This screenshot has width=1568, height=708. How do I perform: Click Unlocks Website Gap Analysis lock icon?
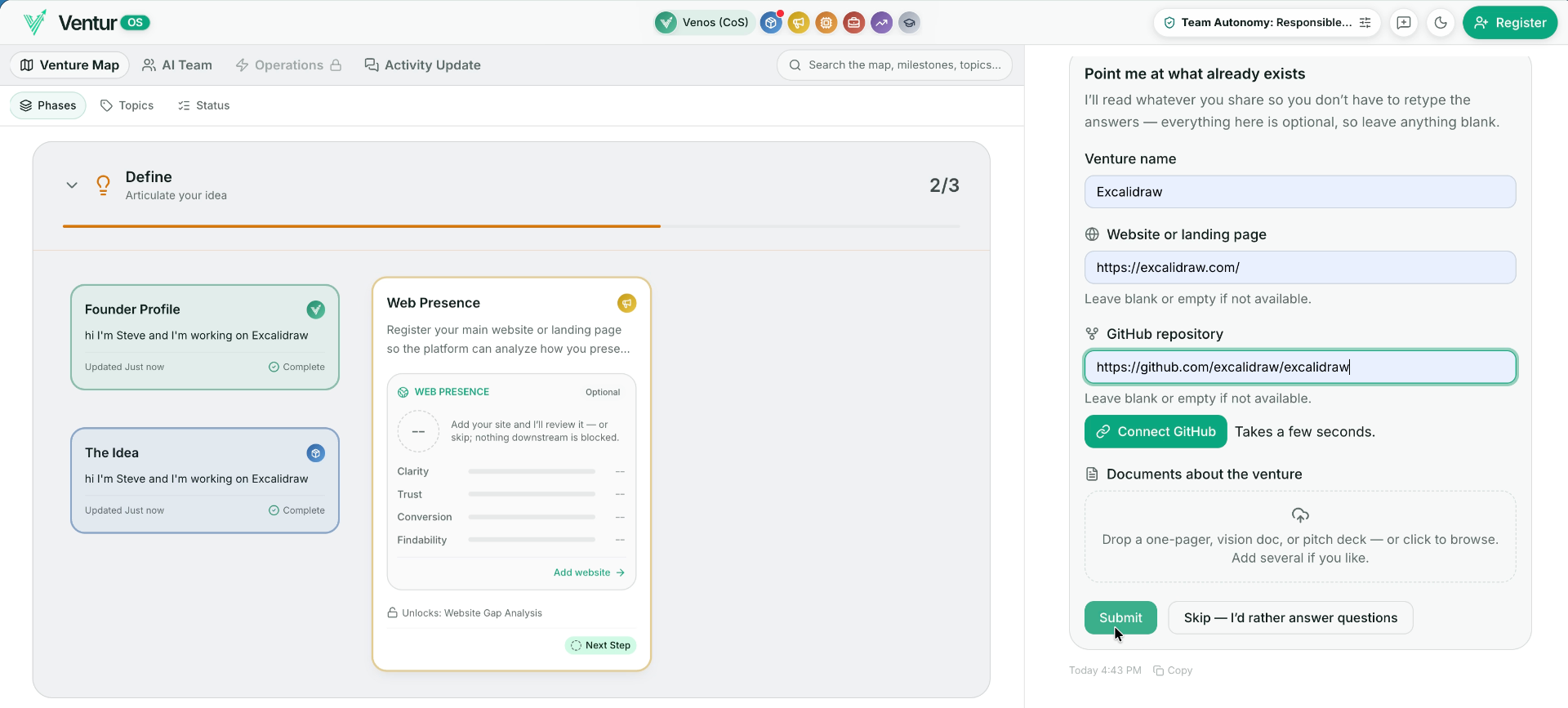pos(392,612)
